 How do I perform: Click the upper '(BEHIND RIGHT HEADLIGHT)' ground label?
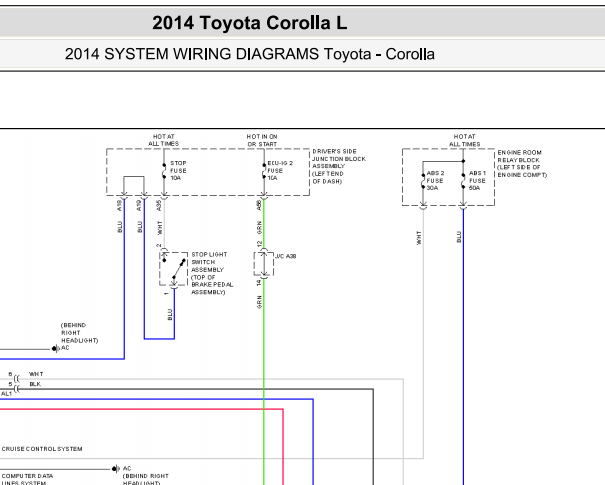79,333
